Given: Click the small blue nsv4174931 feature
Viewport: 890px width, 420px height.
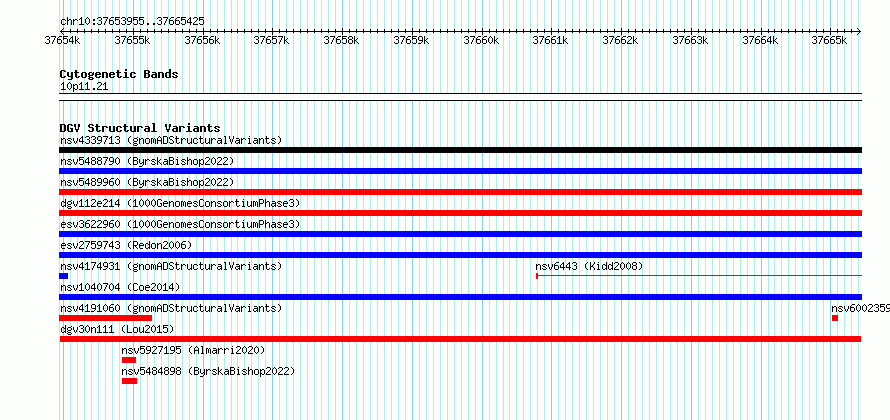Looking at the screenshot, I should point(64,276).
